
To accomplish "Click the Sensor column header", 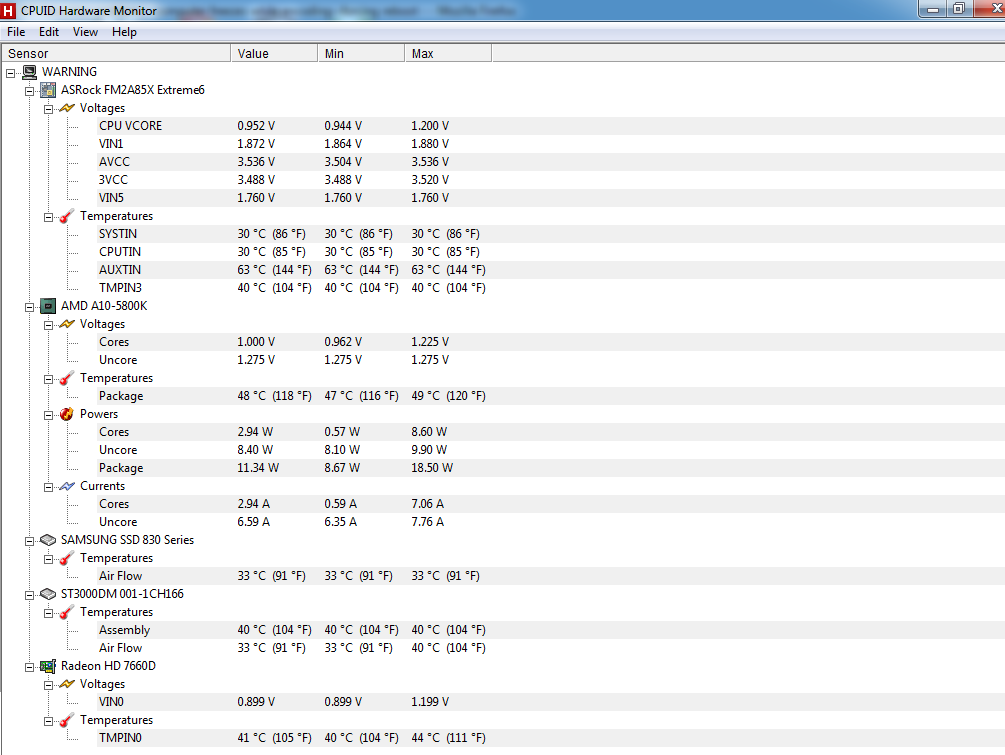I will coord(116,53).
